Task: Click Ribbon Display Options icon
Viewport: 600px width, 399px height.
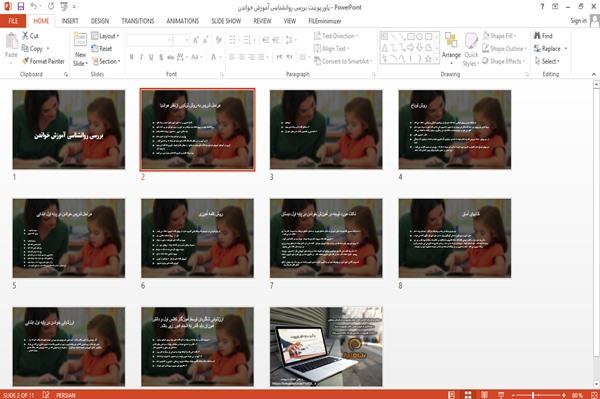Action: (x=555, y=7)
